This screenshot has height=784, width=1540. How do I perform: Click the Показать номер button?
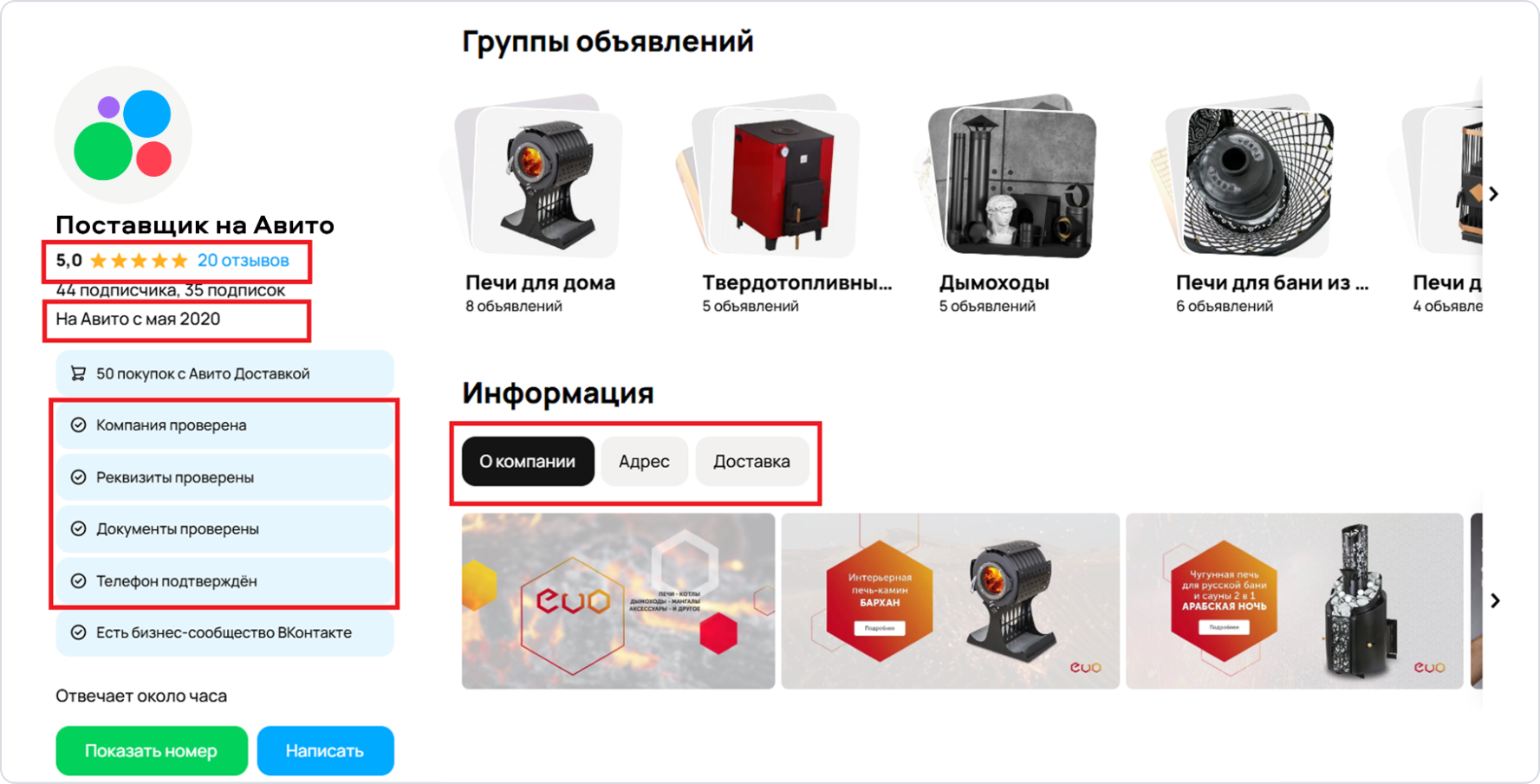[152, 751]
